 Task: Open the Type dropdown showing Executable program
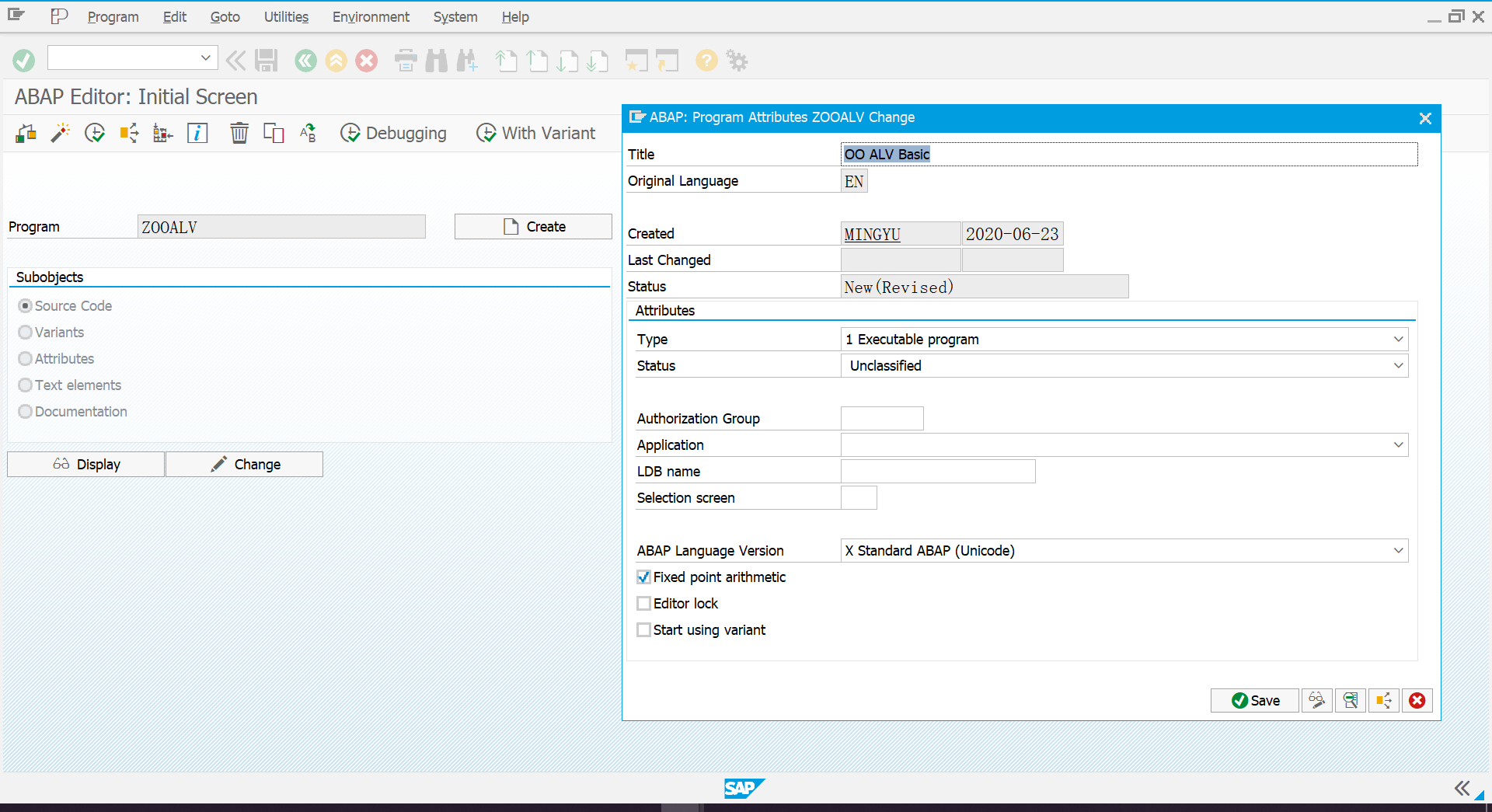click(x=1398, y=340)
